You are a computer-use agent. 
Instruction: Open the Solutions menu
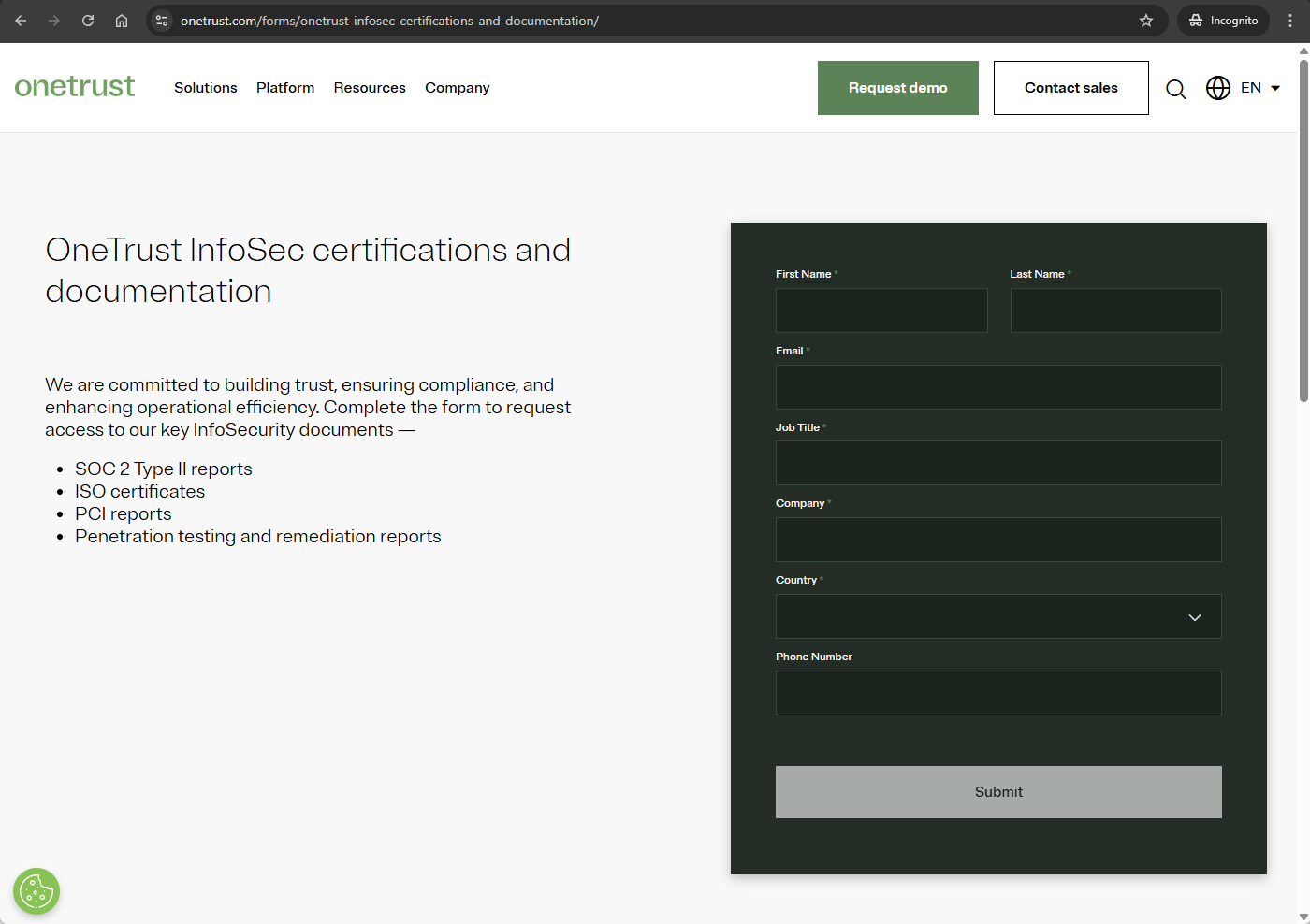(205, 88)
